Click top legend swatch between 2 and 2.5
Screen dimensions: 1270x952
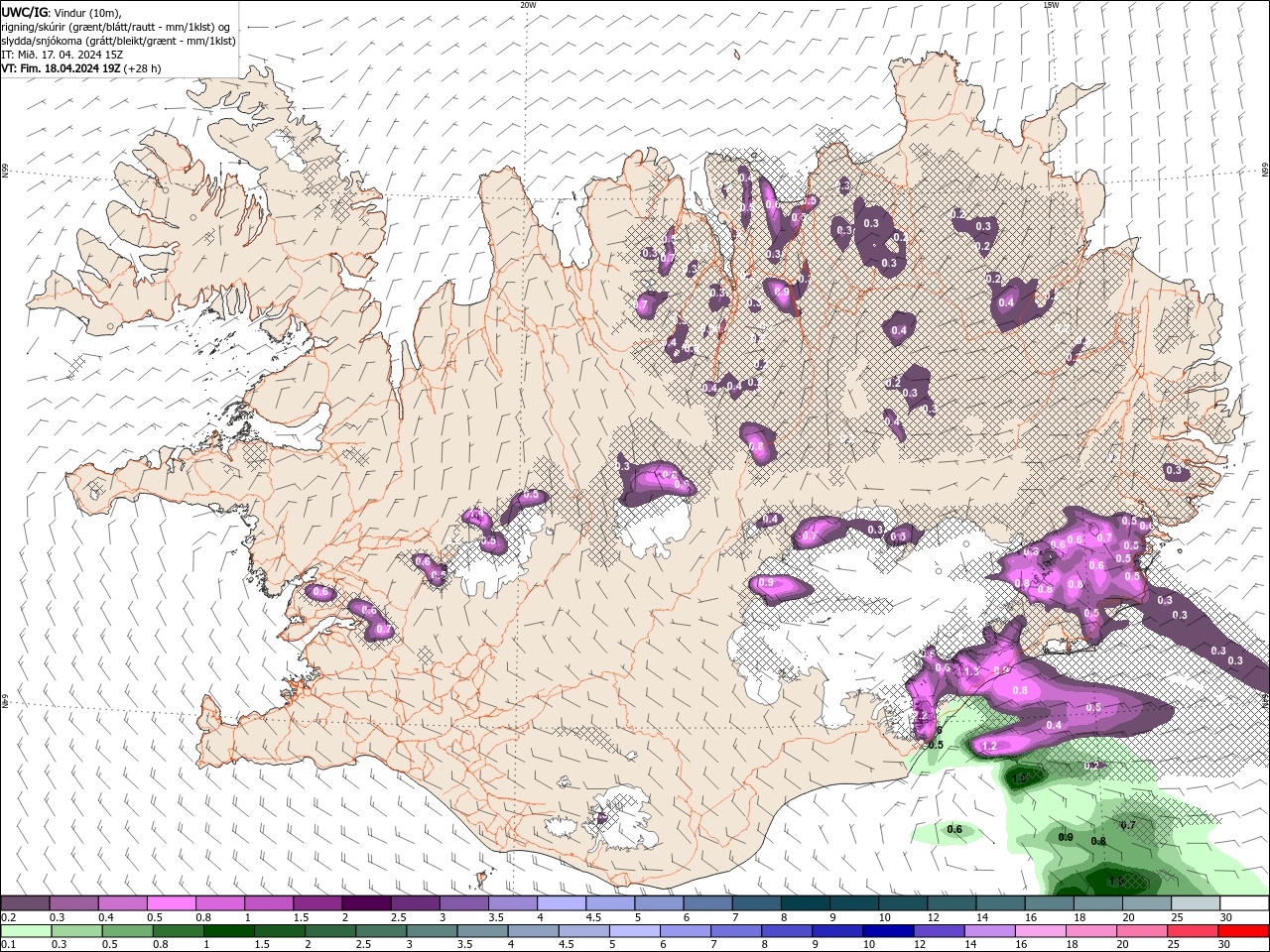tap(366, 903)
